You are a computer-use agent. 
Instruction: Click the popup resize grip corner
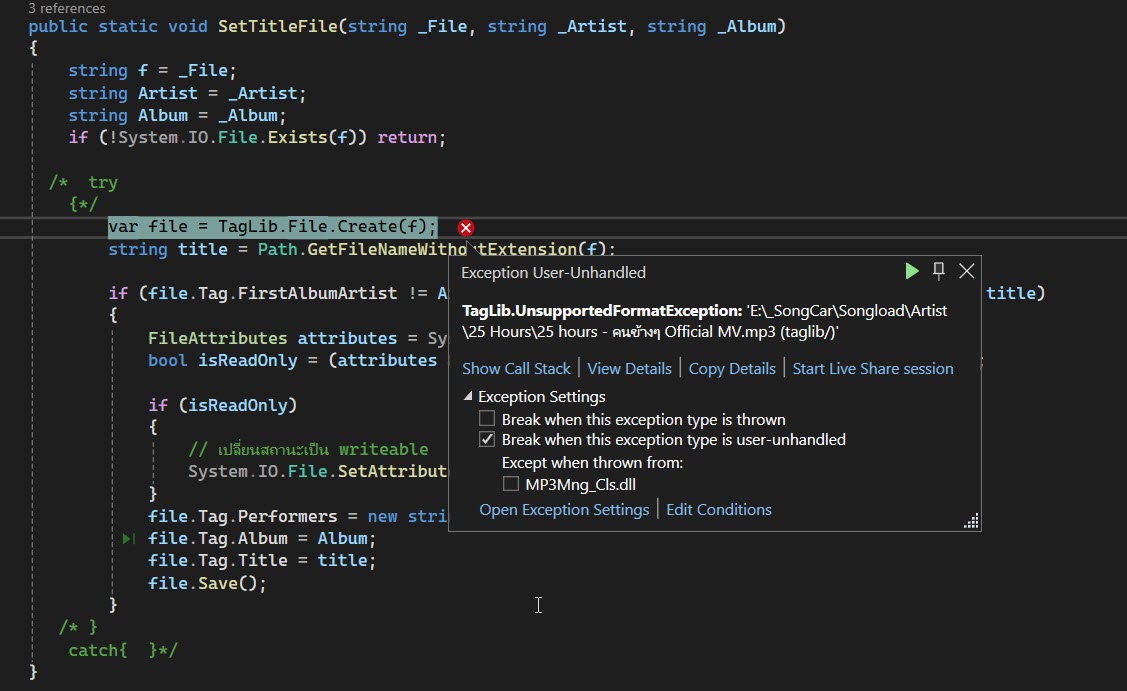970,520
